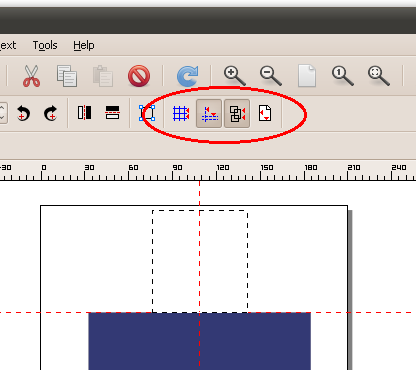Screen dimensions: 416x370
Task: Click the ruler label 120
Action: click(x=223, y=167)
